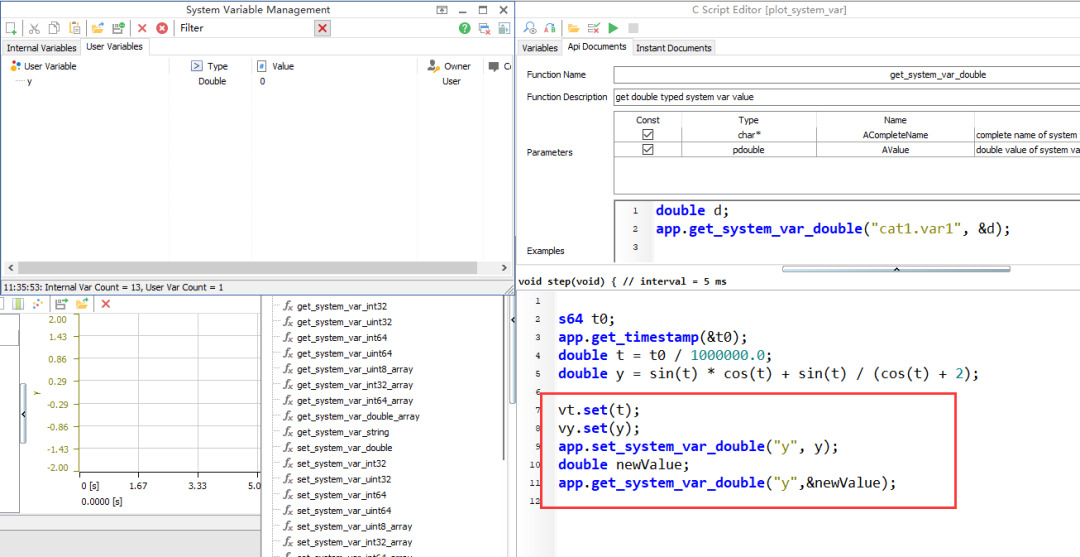This screenshot has width=1080, height=557.
Task: Toggle the Const checkbox for char* parameter
Action: (648, 134)
